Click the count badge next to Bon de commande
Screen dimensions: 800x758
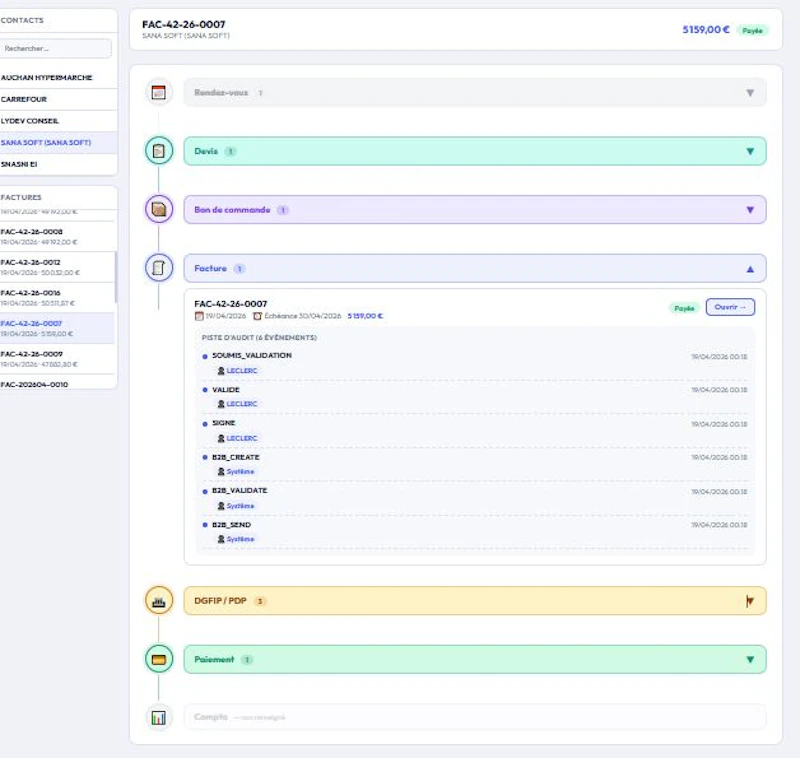point(283,210)
